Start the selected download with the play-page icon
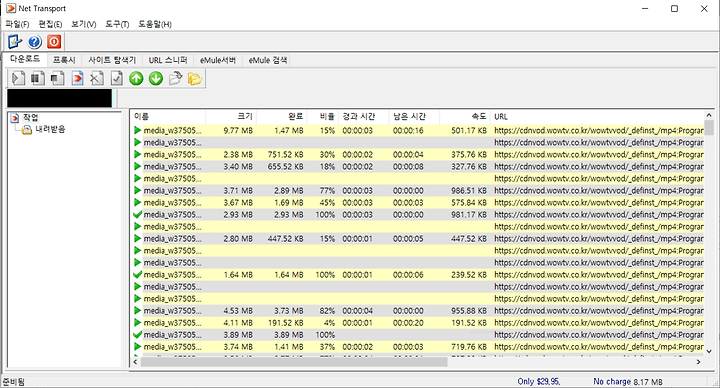 tap(18, 79)
